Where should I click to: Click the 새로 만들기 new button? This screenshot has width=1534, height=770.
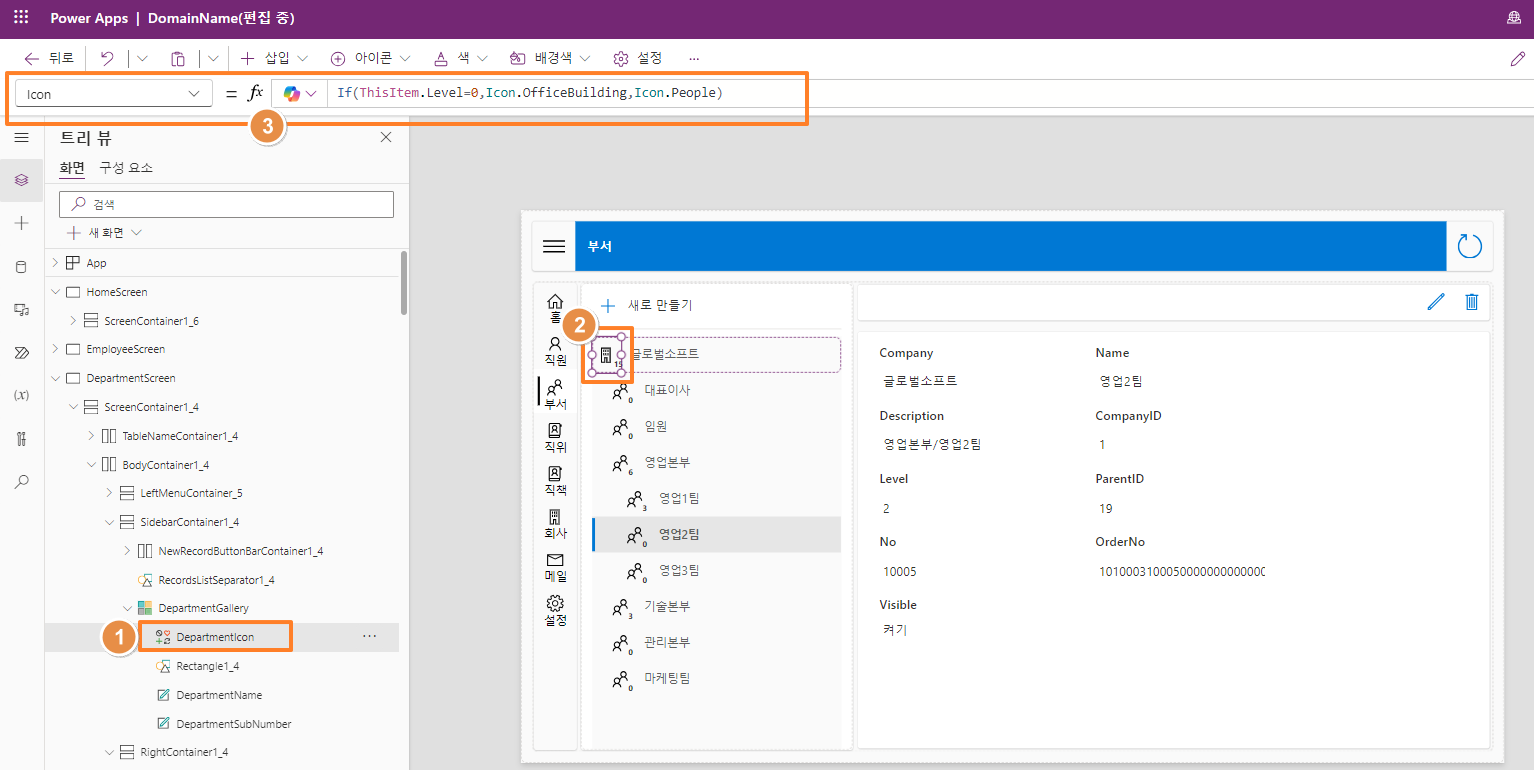pyautogui.click(x=645, y=305)
